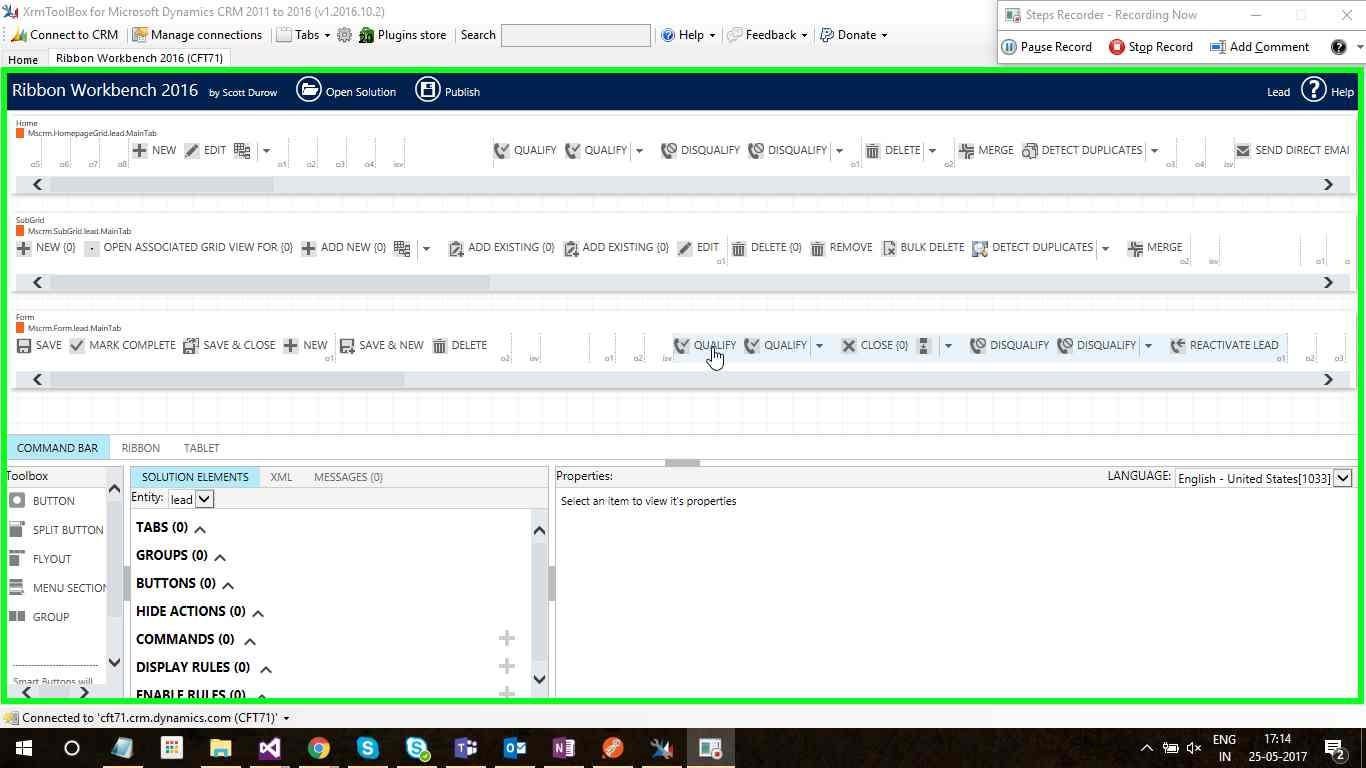
Task: Select REACTIVATE LEAD in Form row
Action: [x=1224, y=345]
